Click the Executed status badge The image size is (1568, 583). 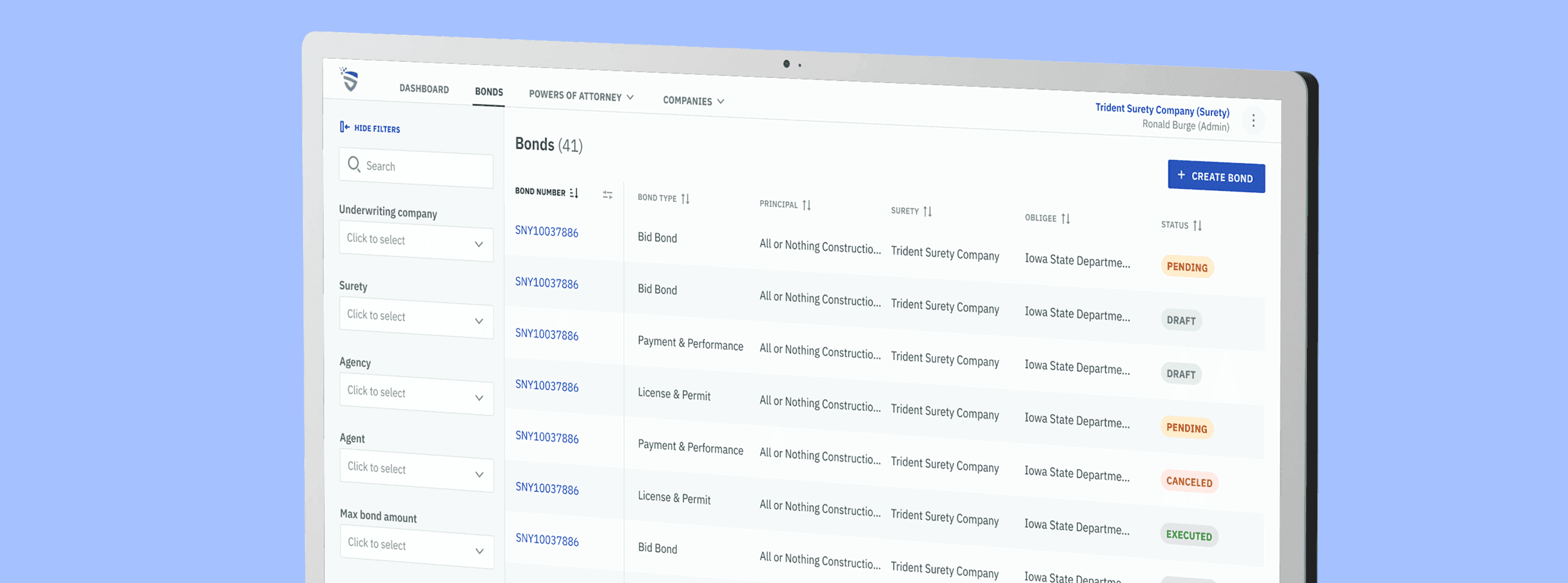(x=1189, y=535)
